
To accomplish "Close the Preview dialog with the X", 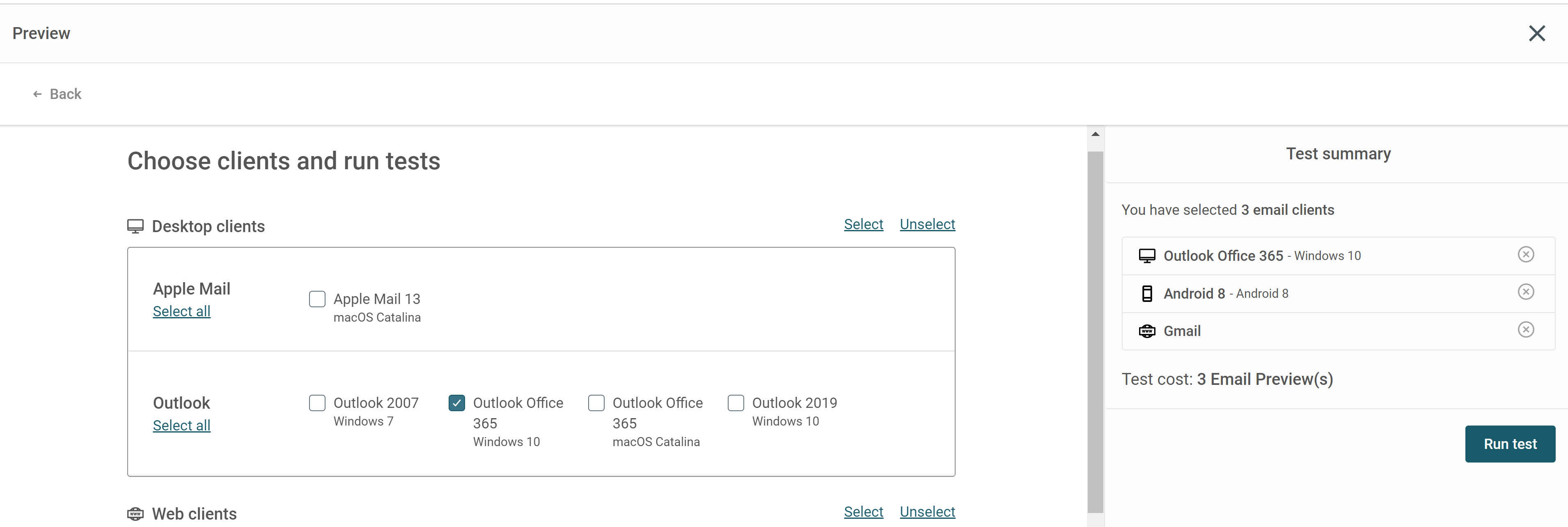I will (1536, 34).
